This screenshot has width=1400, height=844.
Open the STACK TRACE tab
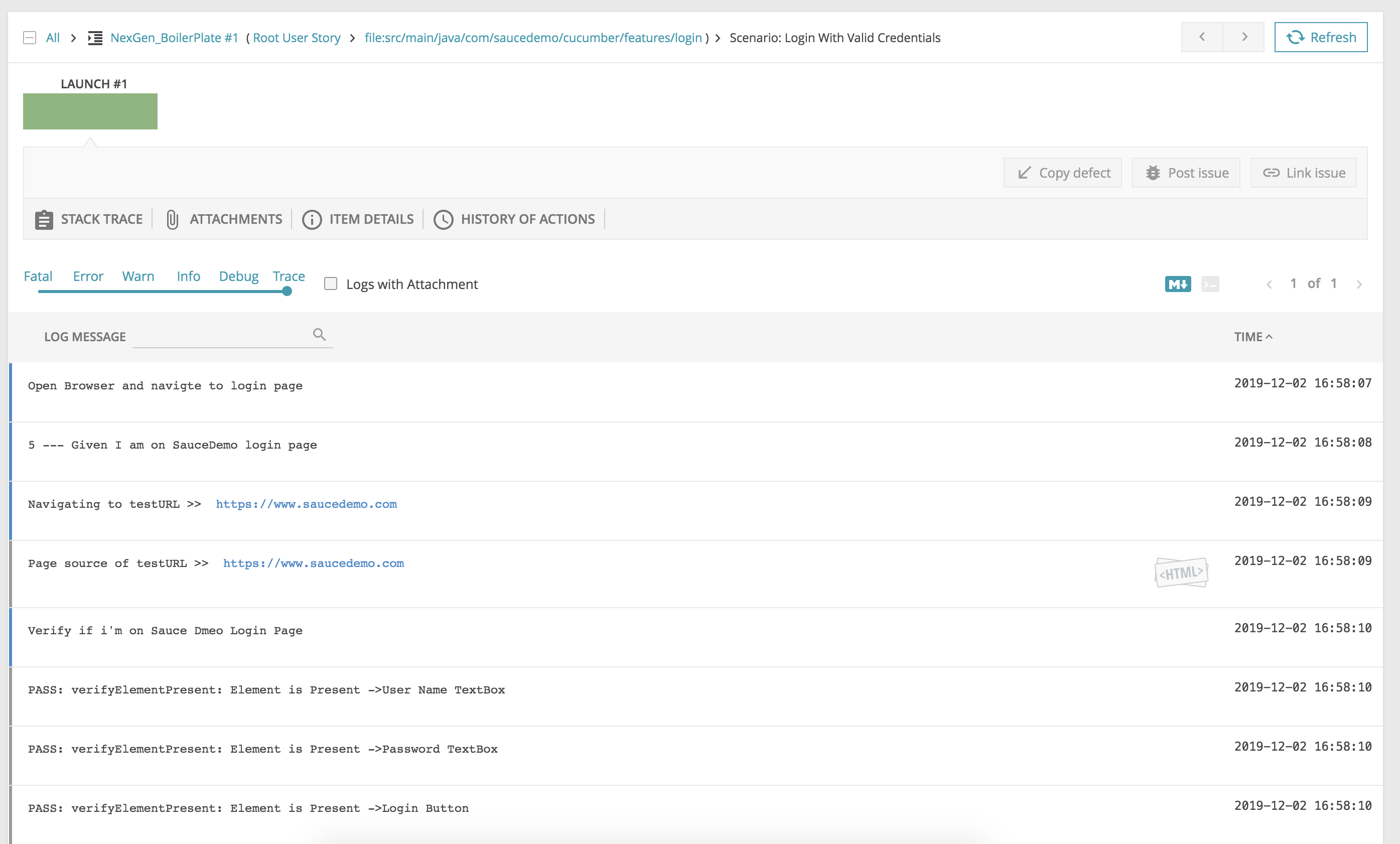(x=89, y=219)
